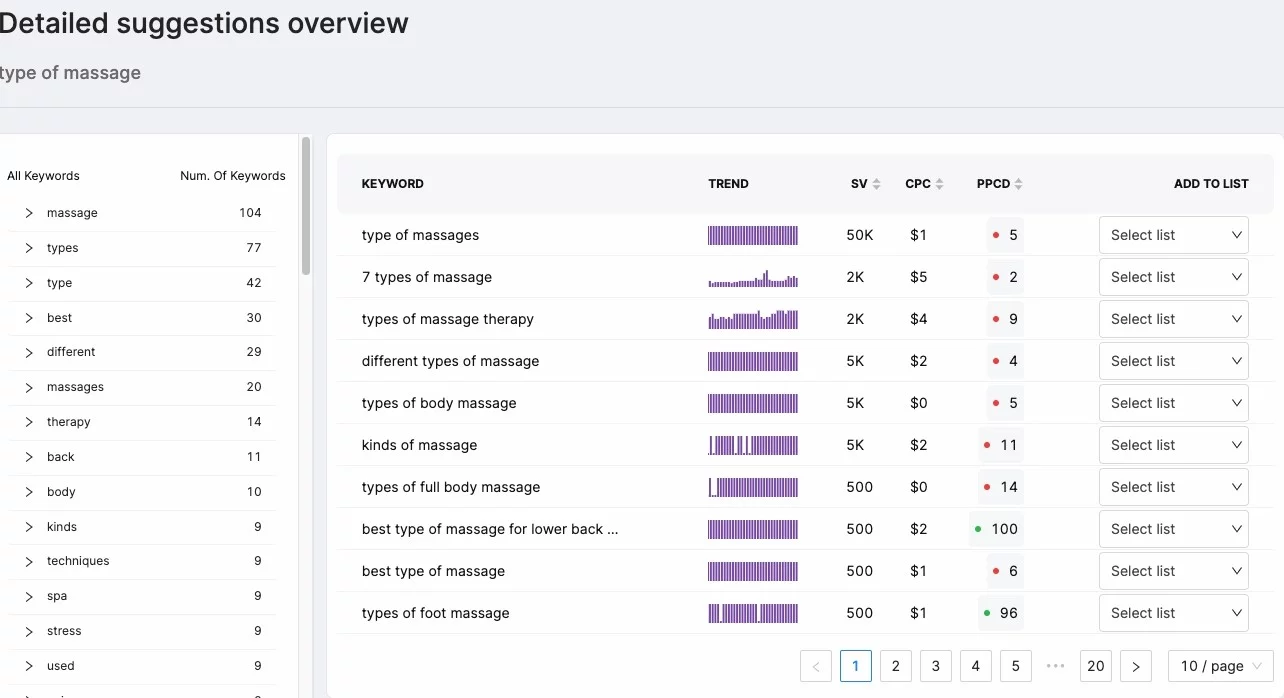This screenshot has height=698, width=1284.
Task: Click the previous page arrow button
Action: [x=816, y=666]
